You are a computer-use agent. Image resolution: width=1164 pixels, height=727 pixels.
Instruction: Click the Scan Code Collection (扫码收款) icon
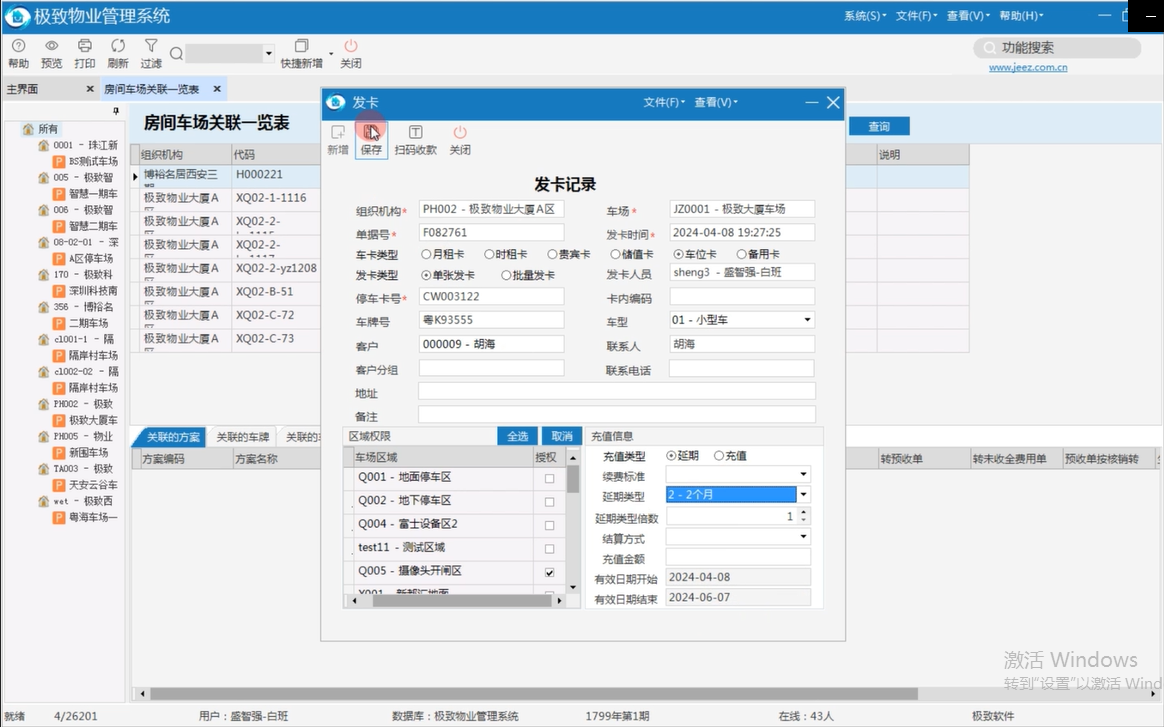pyautogui.click(x=415, y=134)
